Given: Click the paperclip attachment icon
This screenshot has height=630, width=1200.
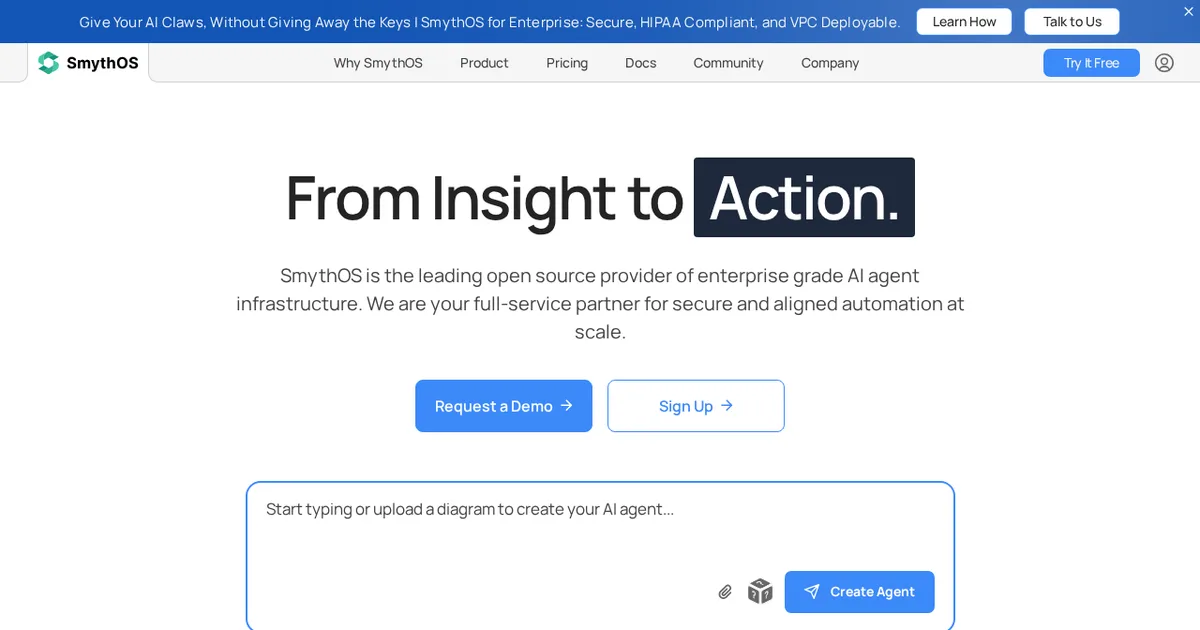Looking at the screenshot, I should (x=725, y=592).
